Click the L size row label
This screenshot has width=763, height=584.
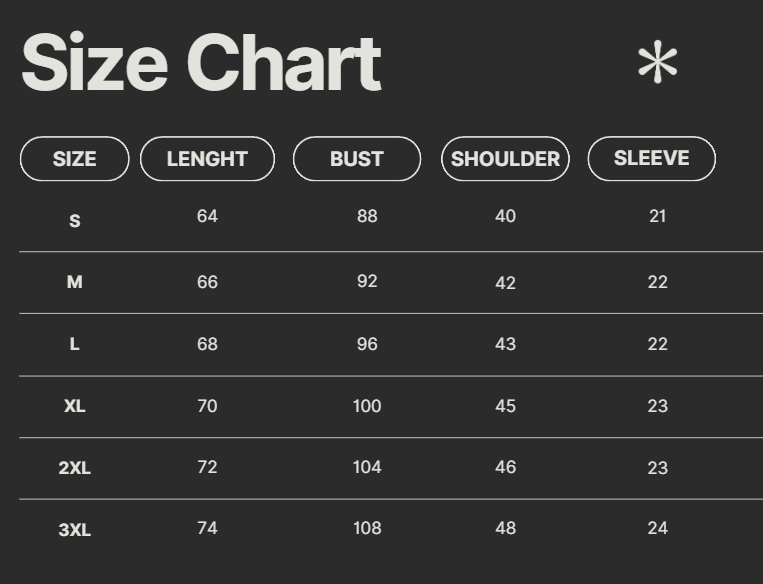[75, 345]
